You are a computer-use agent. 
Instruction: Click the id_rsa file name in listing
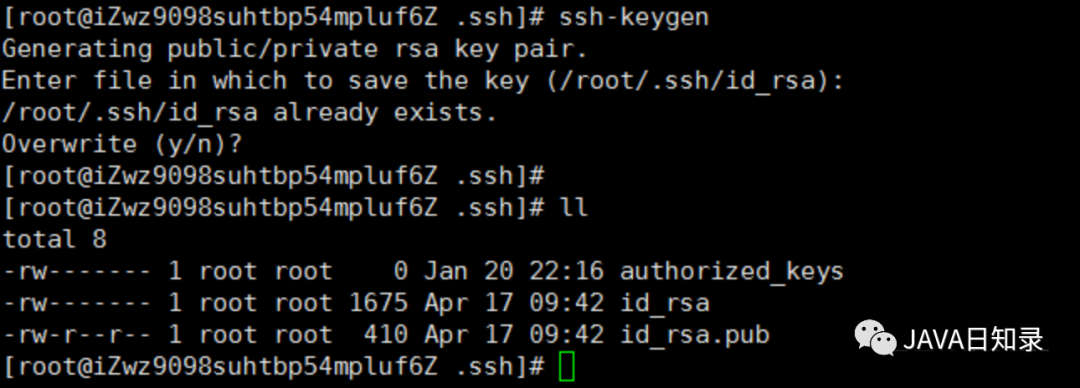click(x=664, y=304)
